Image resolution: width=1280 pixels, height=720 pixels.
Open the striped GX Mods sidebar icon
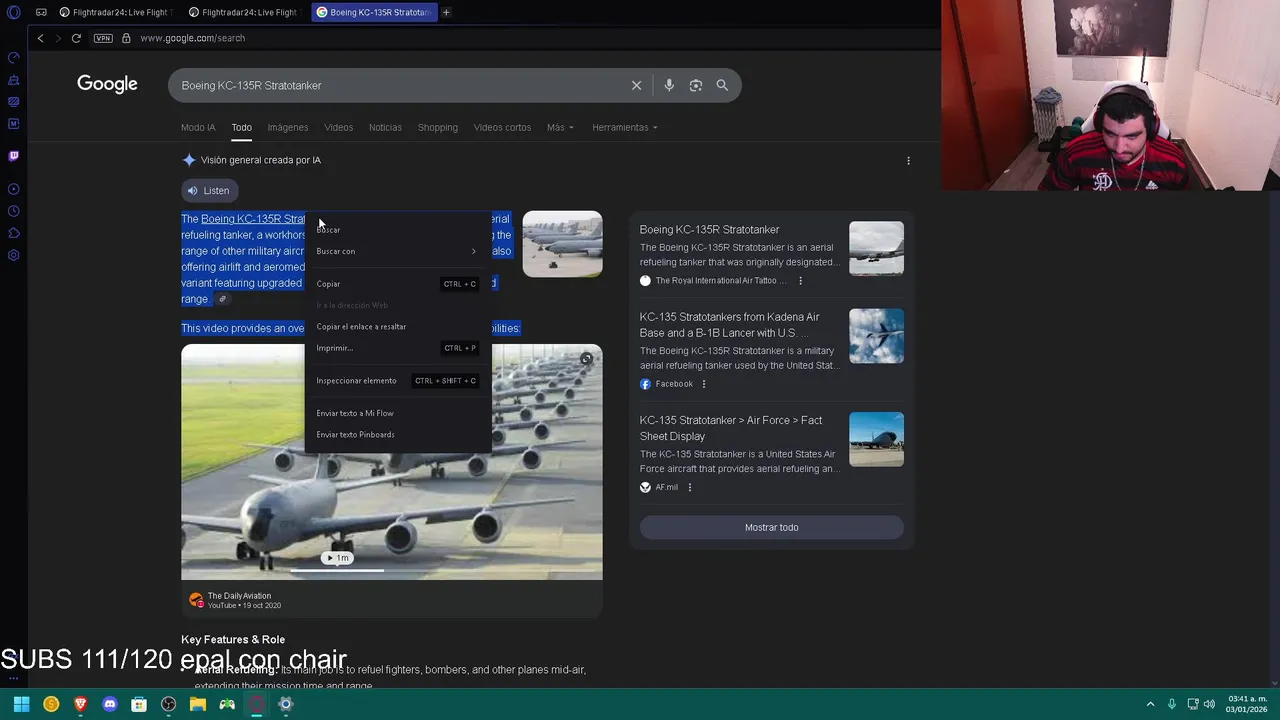pyautogui.click(x=13, y=102)
